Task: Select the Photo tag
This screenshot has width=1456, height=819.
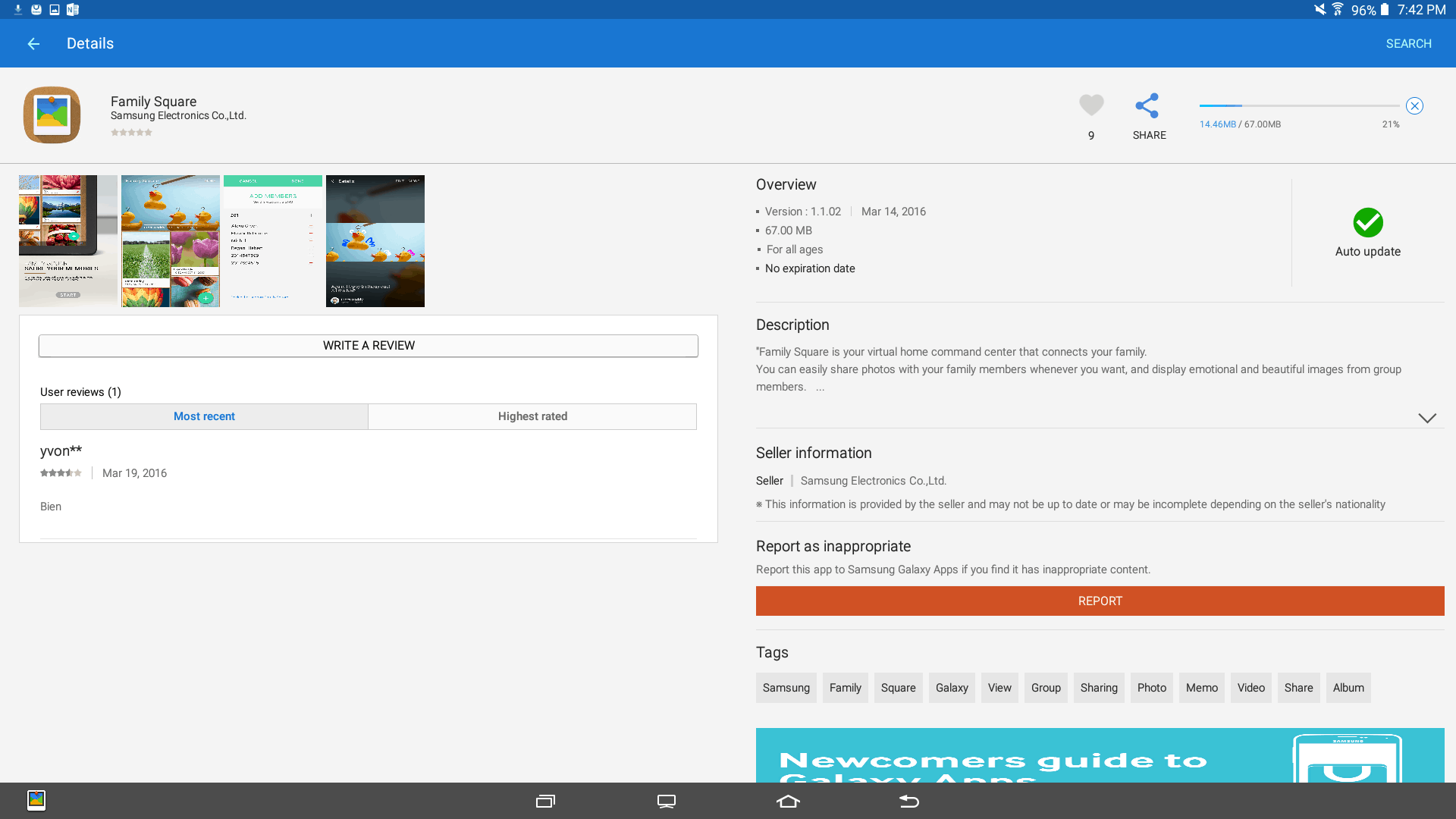Action: (x=1152, y=688)
